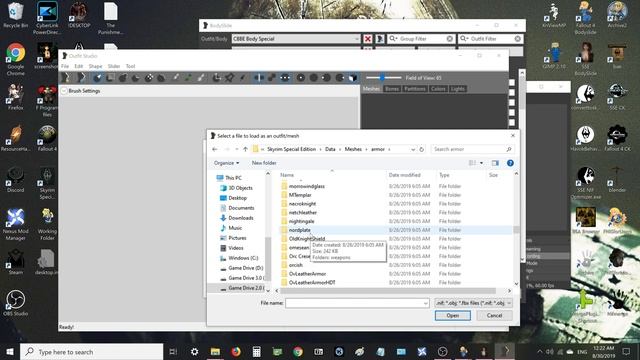Switch to the Lights tab
Image resolution: width=640 pixels, height=360 pixels.
(458, 89)
